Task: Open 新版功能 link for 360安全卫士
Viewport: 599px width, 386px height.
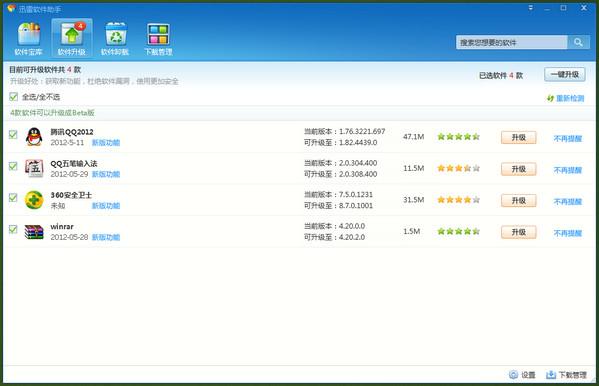Action: (106, 206)
